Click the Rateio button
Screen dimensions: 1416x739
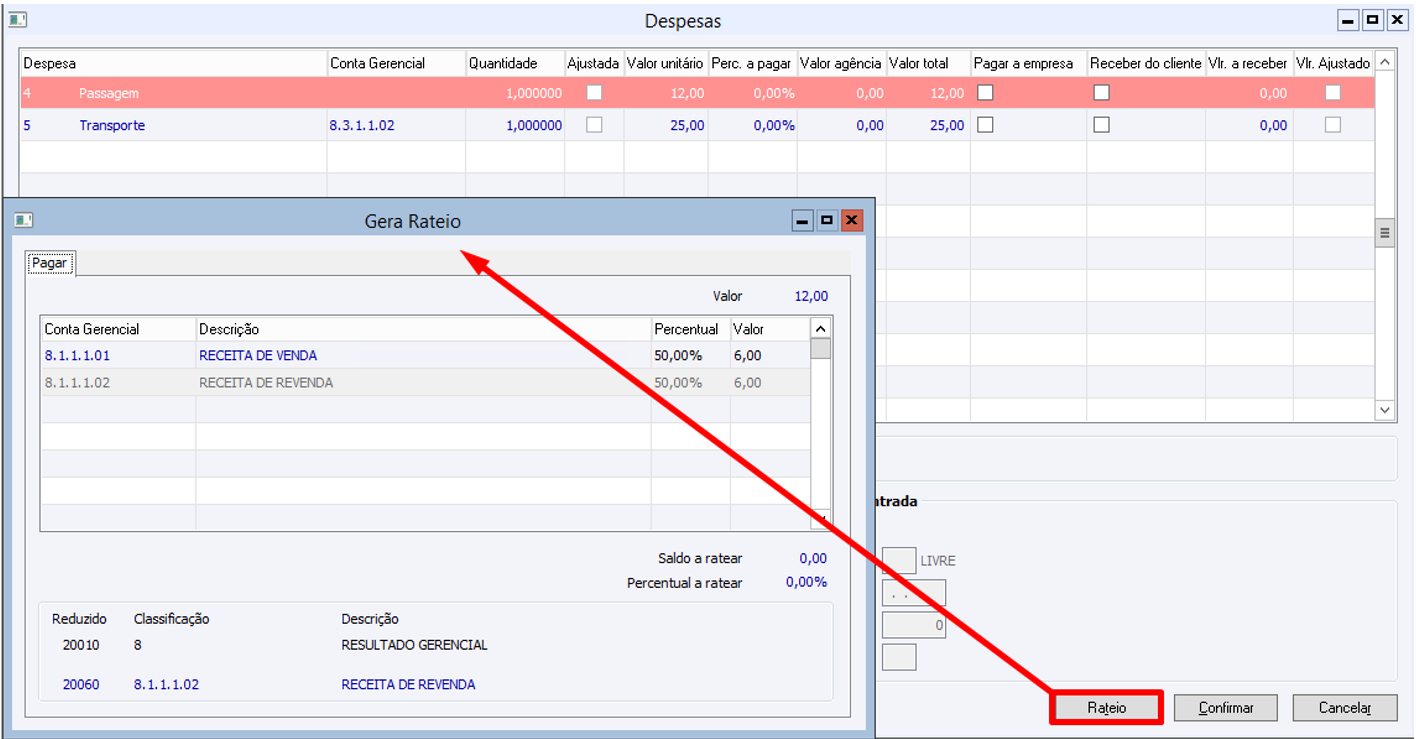point(1106,707)
